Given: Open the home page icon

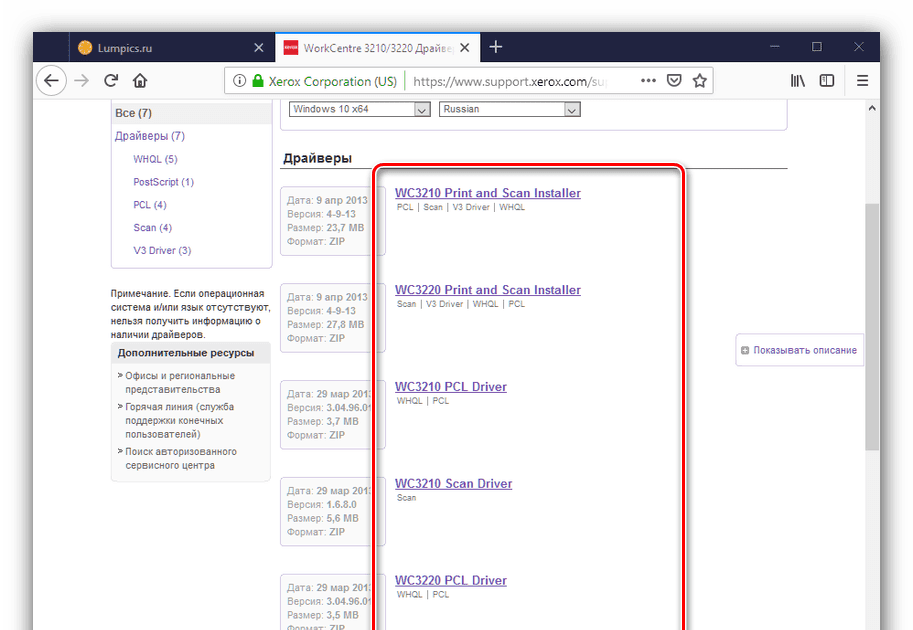Looking at the screenshot, I should (140, 80).
